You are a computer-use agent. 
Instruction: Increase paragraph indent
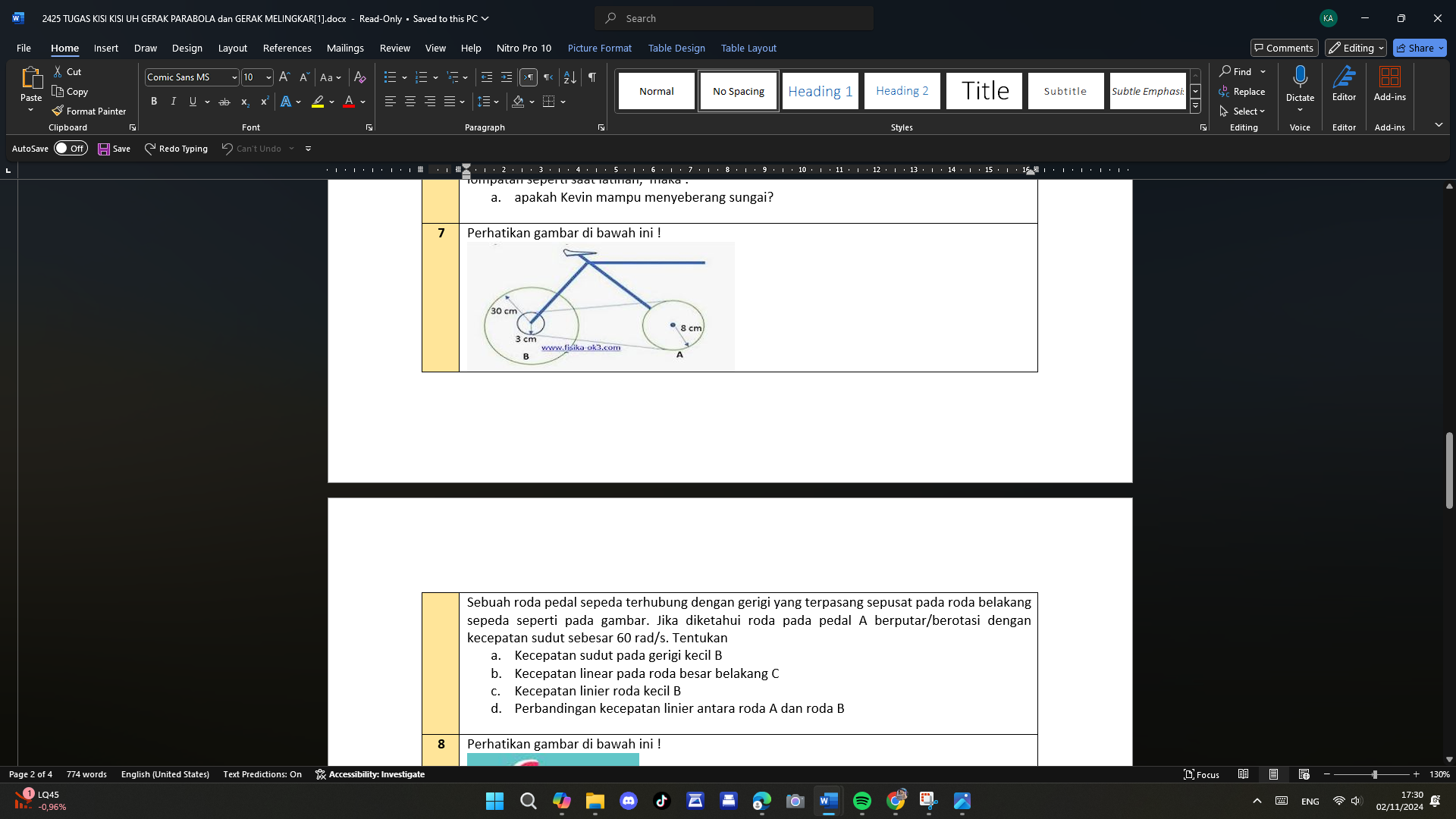pos(507,77)
